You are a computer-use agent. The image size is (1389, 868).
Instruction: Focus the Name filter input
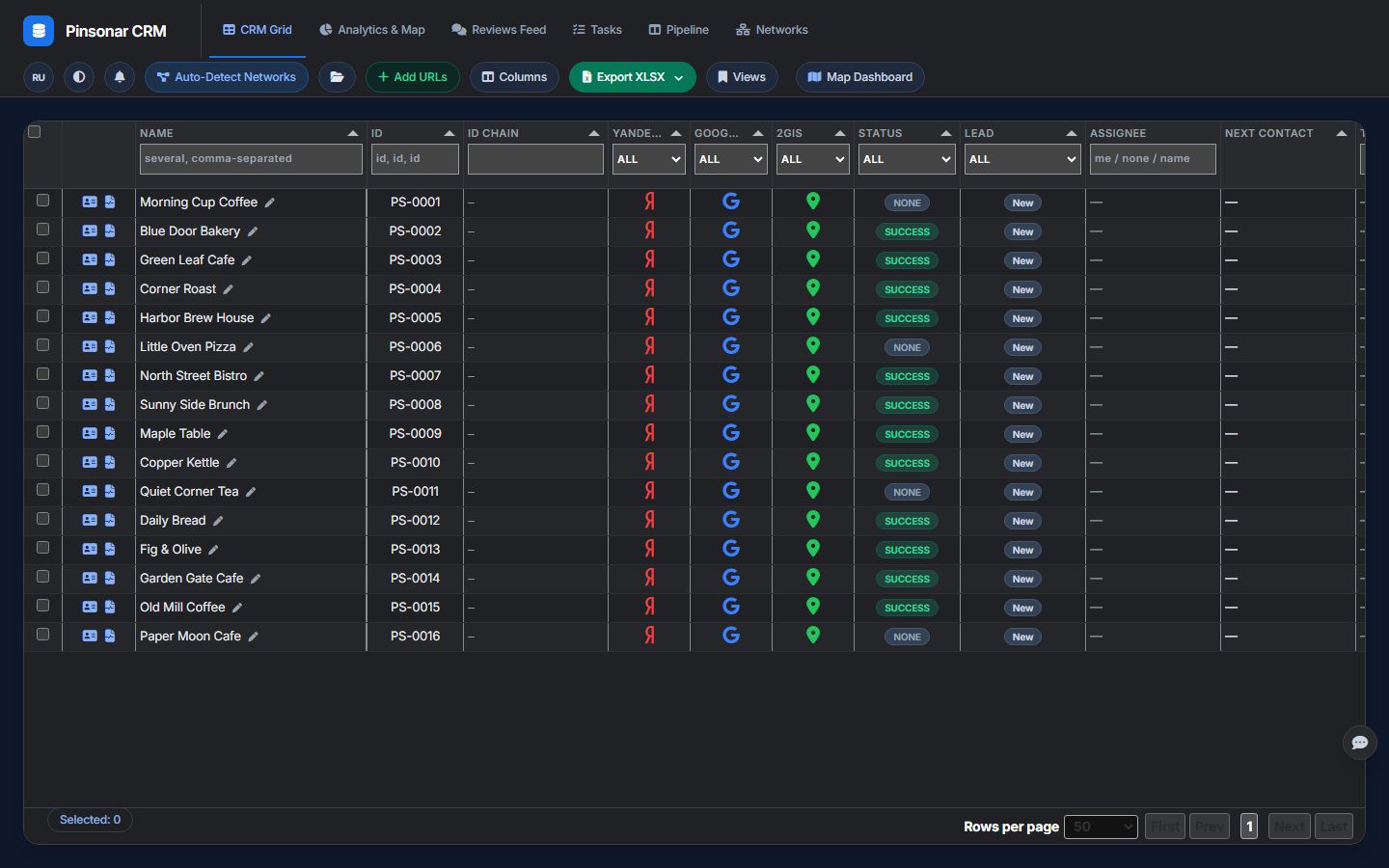point(251,159)
